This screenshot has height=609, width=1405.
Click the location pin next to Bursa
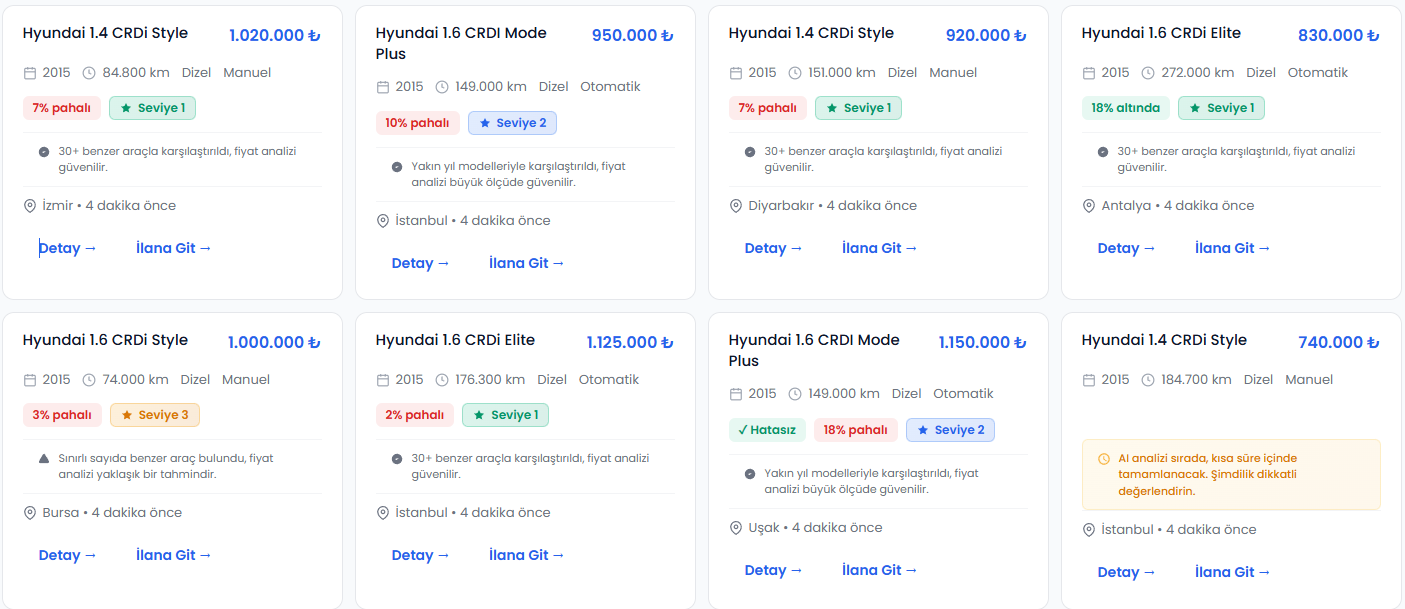coord(30,513)
